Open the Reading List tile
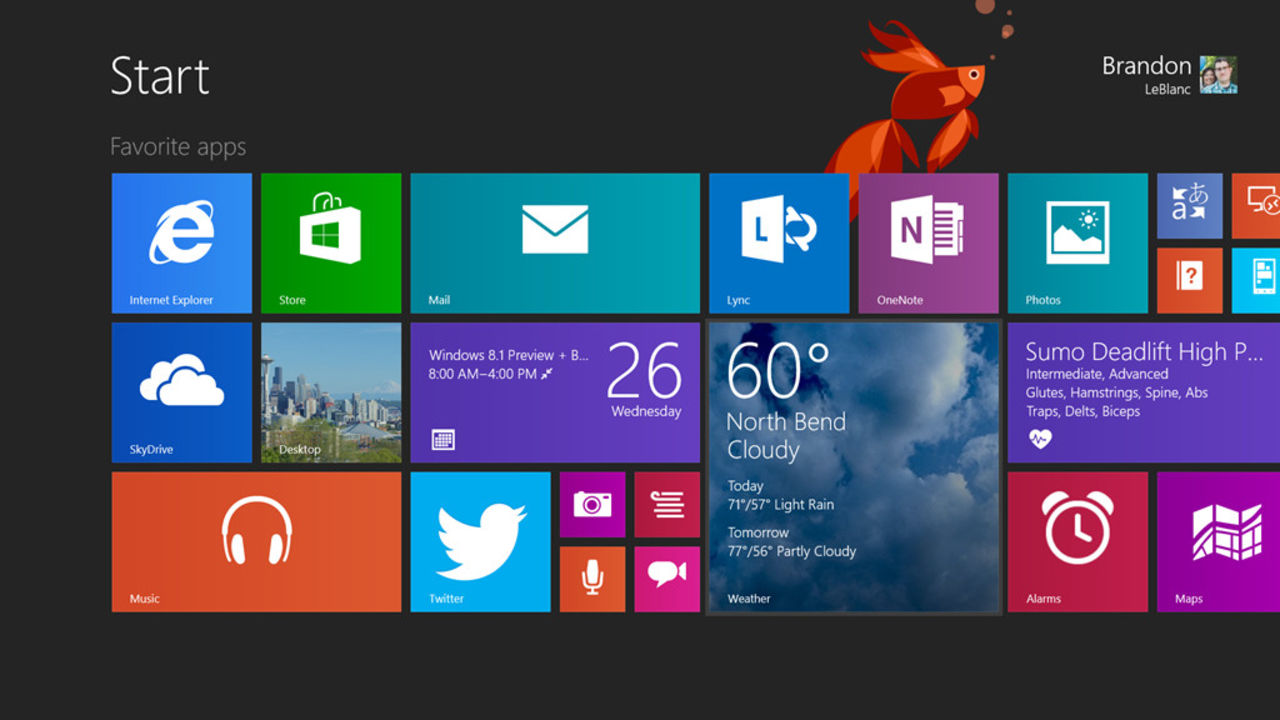 click(x=667, y=504)
